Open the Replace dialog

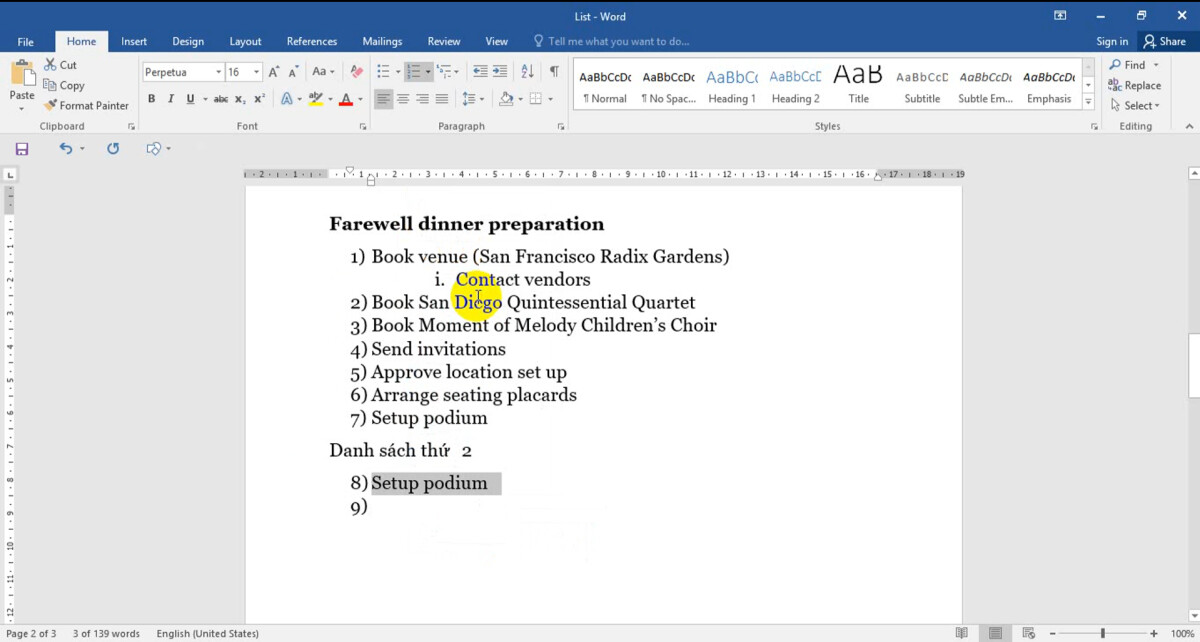1134,85
